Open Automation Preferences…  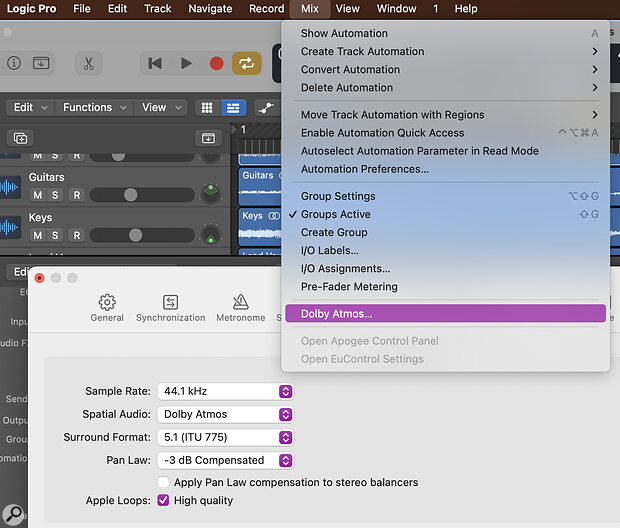point(445,169)
